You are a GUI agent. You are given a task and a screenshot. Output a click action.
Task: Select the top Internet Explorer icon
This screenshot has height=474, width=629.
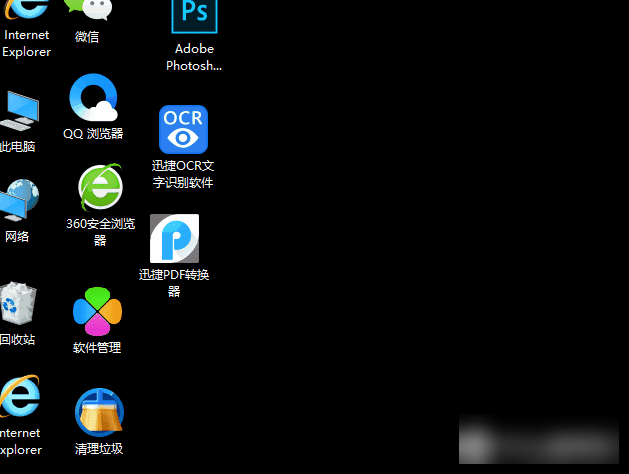point(26,10)
